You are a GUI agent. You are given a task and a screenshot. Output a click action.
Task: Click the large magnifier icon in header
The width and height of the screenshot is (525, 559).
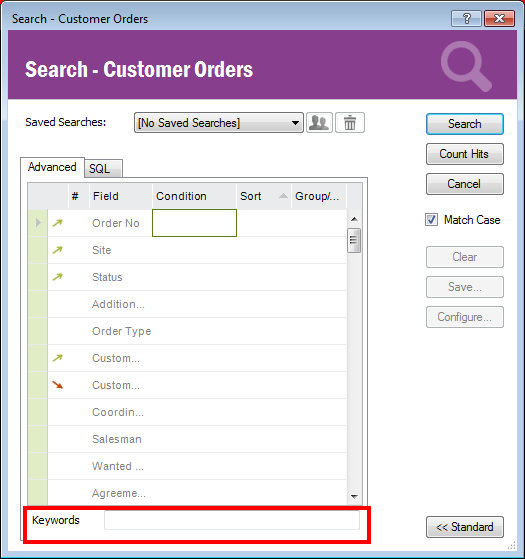[466, 66]
